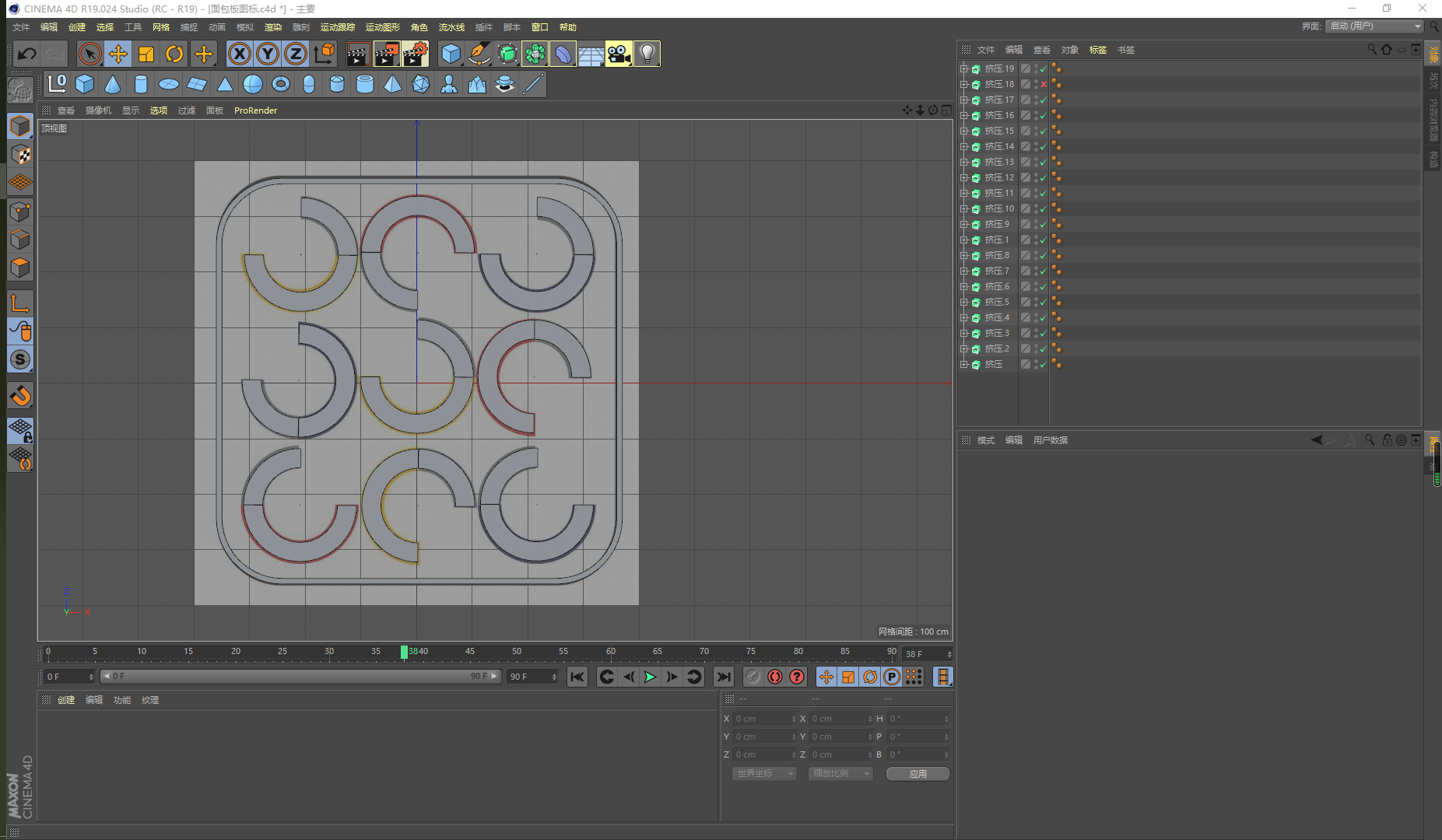Viewport: 1442px width, 840px height.
Task: Click the green subdivision surface generator icon
Action: (x=507, y=54)
